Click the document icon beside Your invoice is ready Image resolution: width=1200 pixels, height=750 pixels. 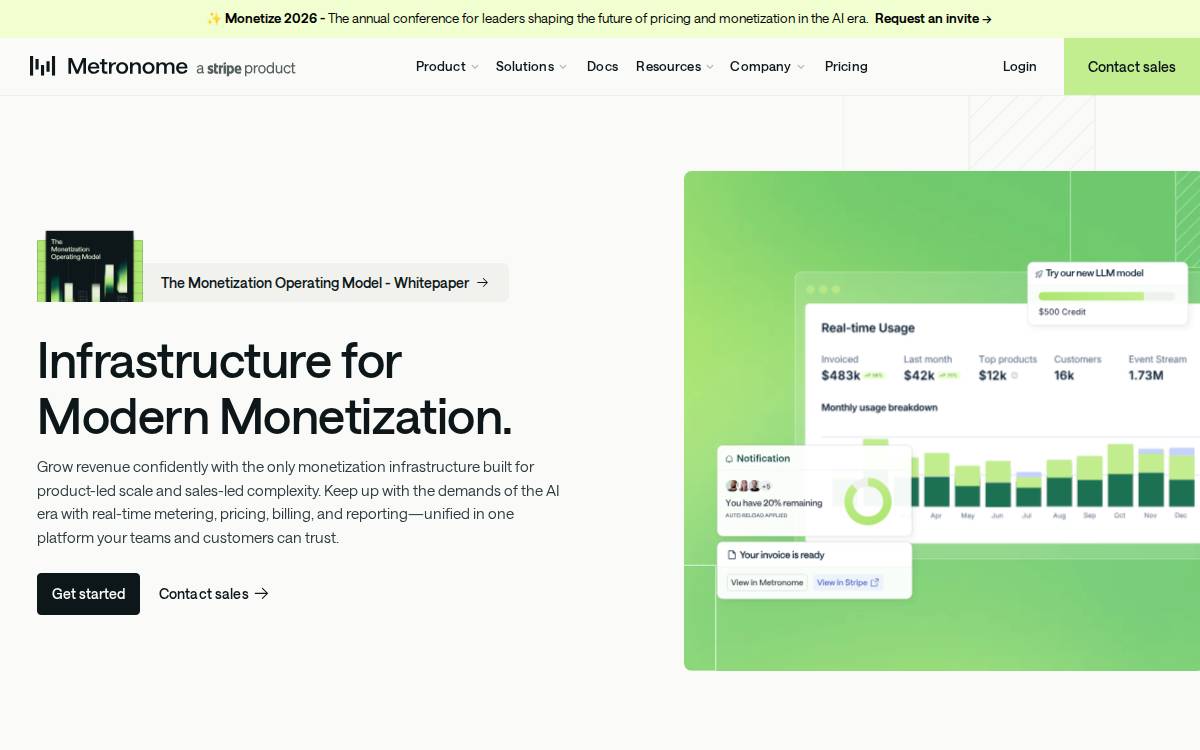(x=732, y=554)
